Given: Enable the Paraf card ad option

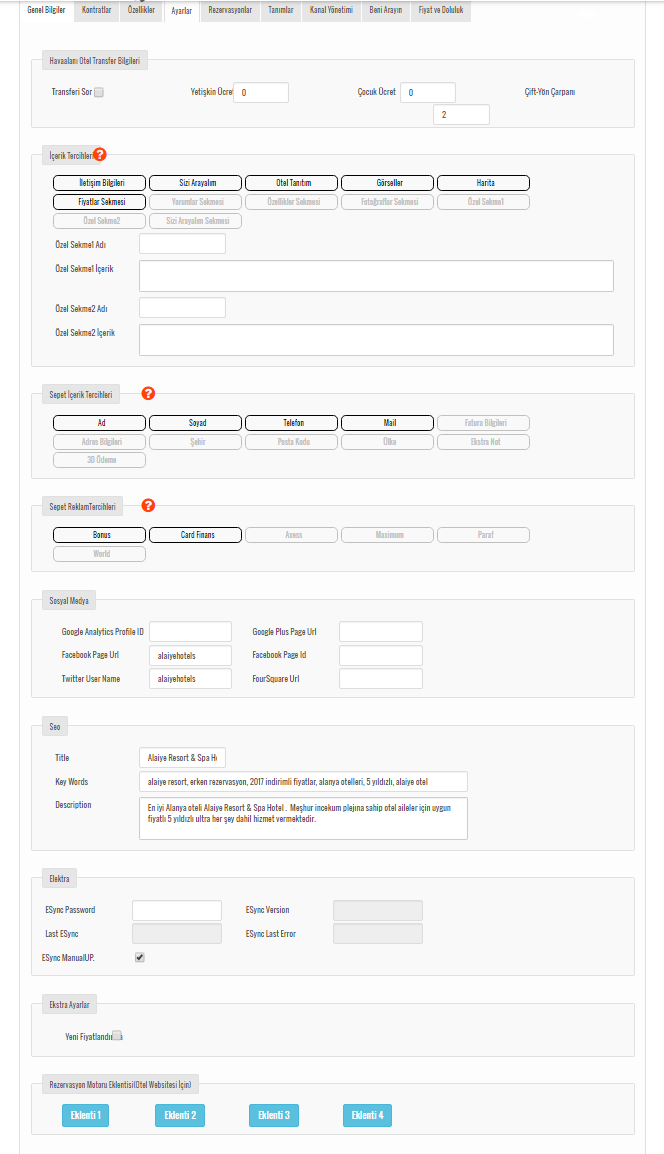Looking at the screenshot, I should (x=483, y=535).
